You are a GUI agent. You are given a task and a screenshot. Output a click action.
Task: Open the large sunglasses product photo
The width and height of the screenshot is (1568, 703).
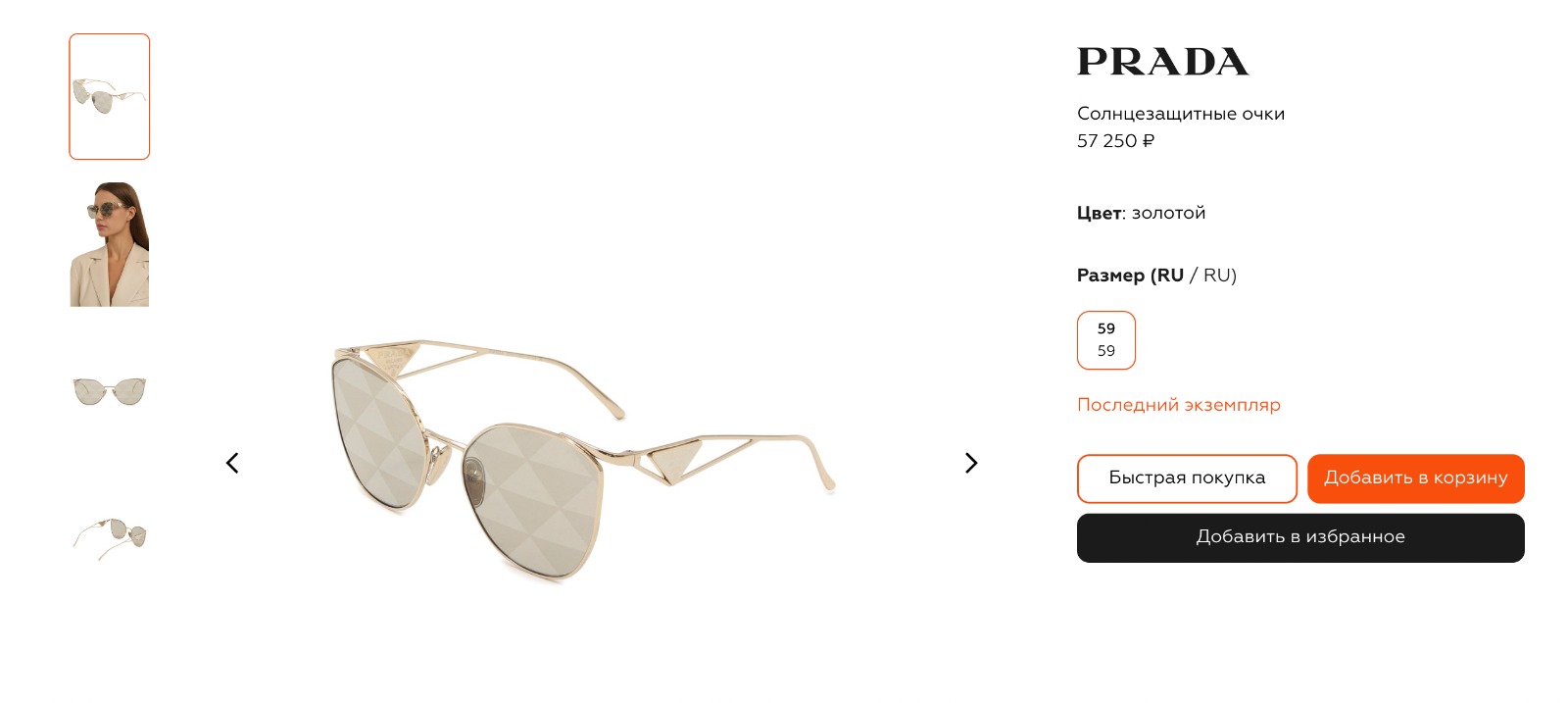(x=584, y=461)
